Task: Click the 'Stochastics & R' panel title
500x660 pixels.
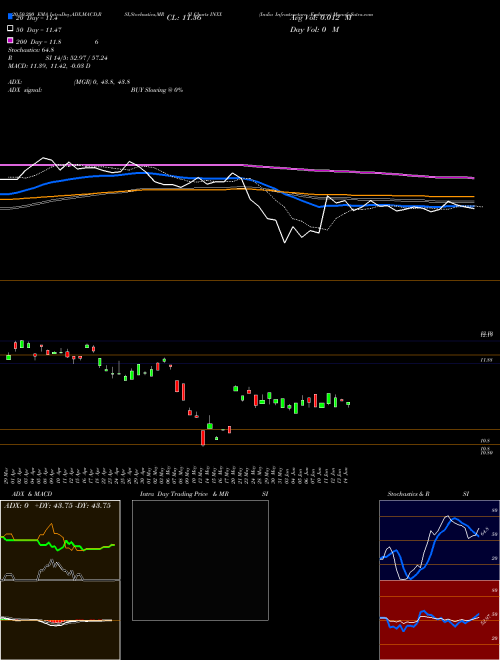Action: click(409, 494)
